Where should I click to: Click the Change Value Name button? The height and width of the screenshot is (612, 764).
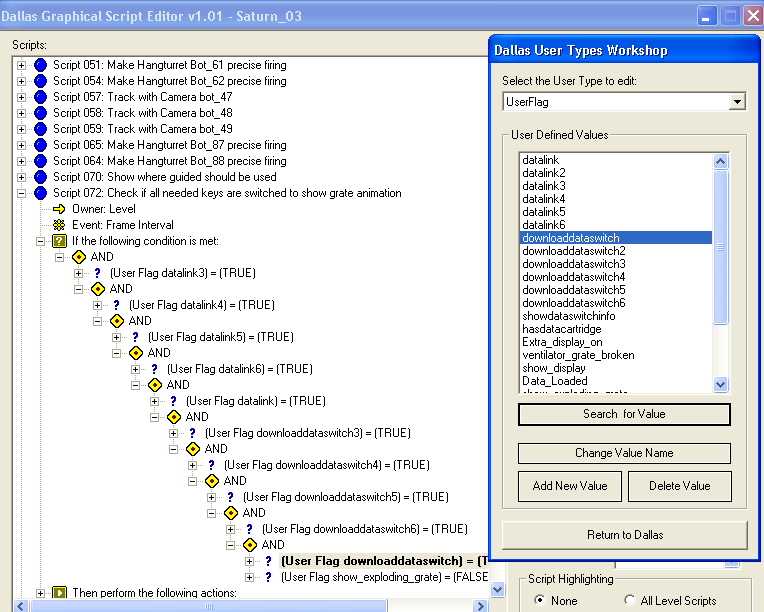pyautogui.click(x=624, y=453)
